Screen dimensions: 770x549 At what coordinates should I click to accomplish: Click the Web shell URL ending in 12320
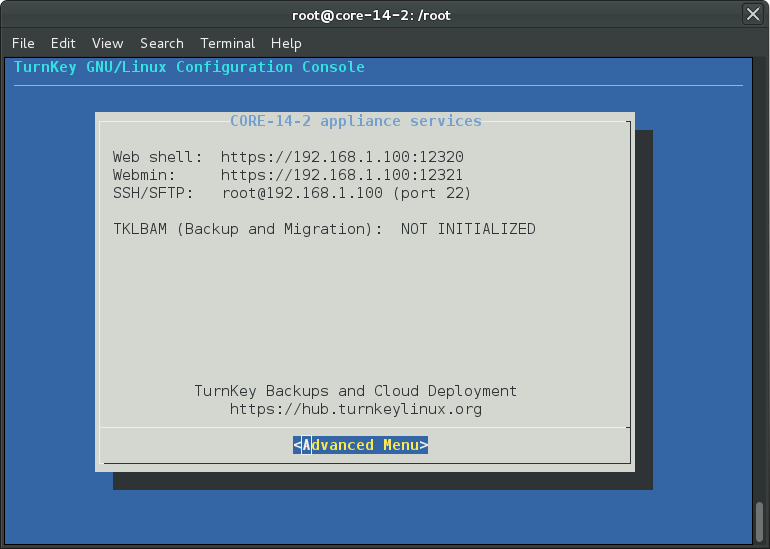(342, 157)
